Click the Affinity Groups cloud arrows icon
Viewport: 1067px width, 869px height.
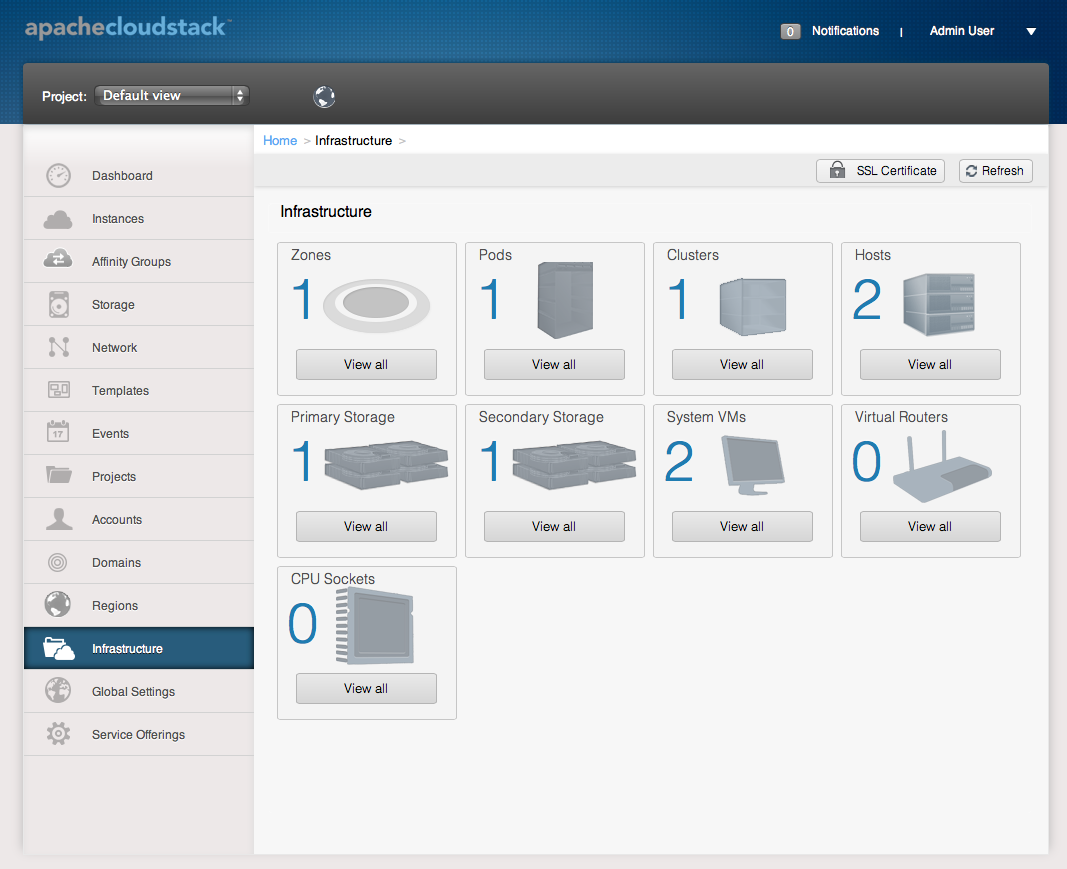(58, 259)
